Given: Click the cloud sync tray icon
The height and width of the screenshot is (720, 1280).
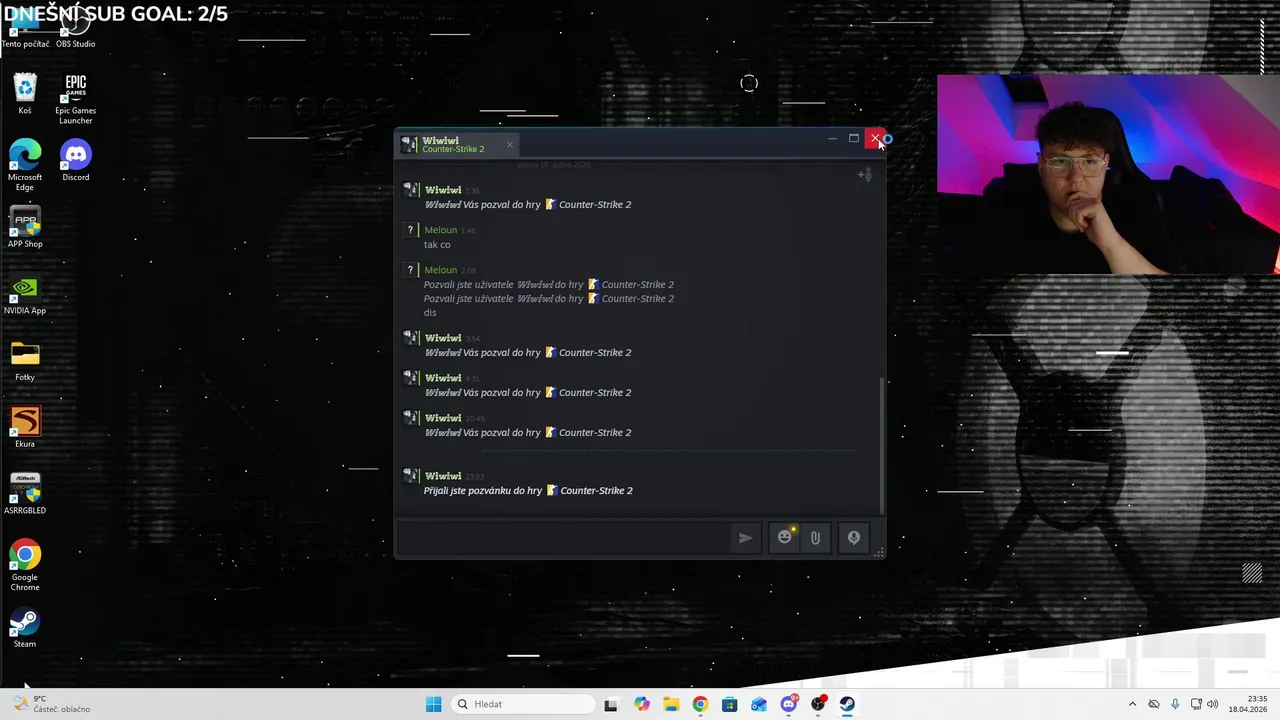Looking at the screenshot, I should tap(1154, 704).
